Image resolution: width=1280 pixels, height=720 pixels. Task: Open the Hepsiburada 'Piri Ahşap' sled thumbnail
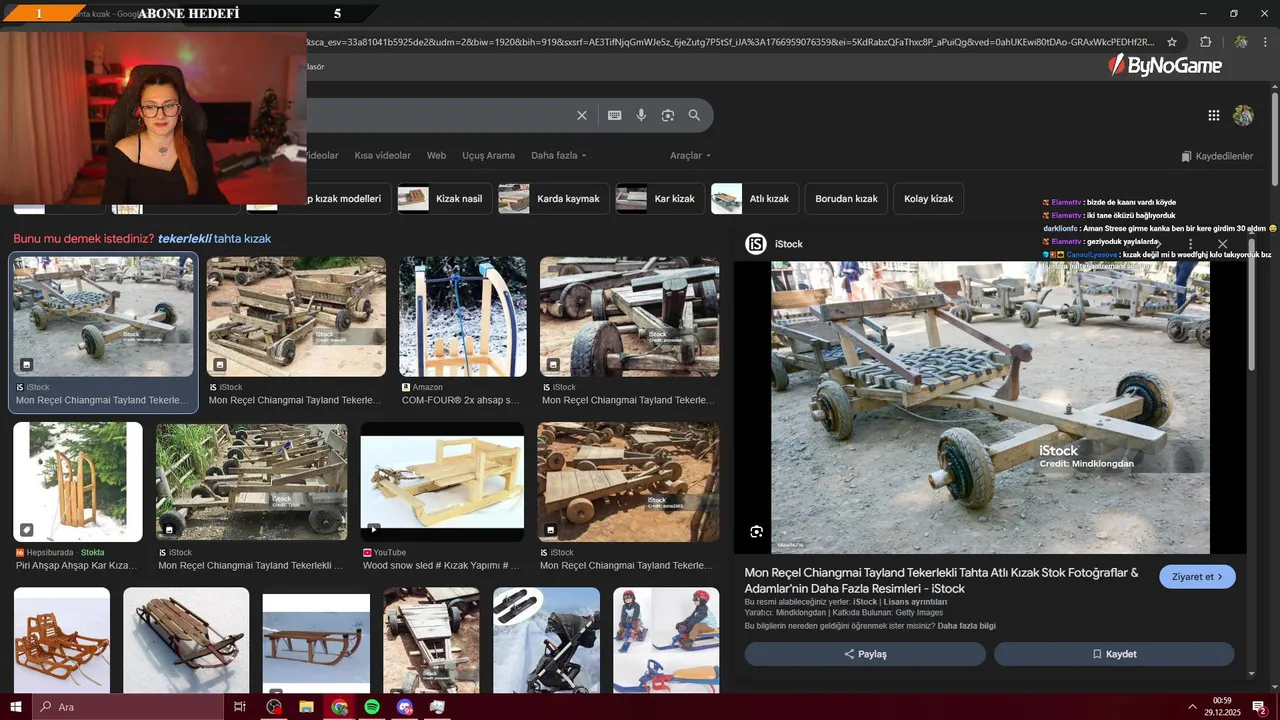pyautogui.click(x=78, y=482)
